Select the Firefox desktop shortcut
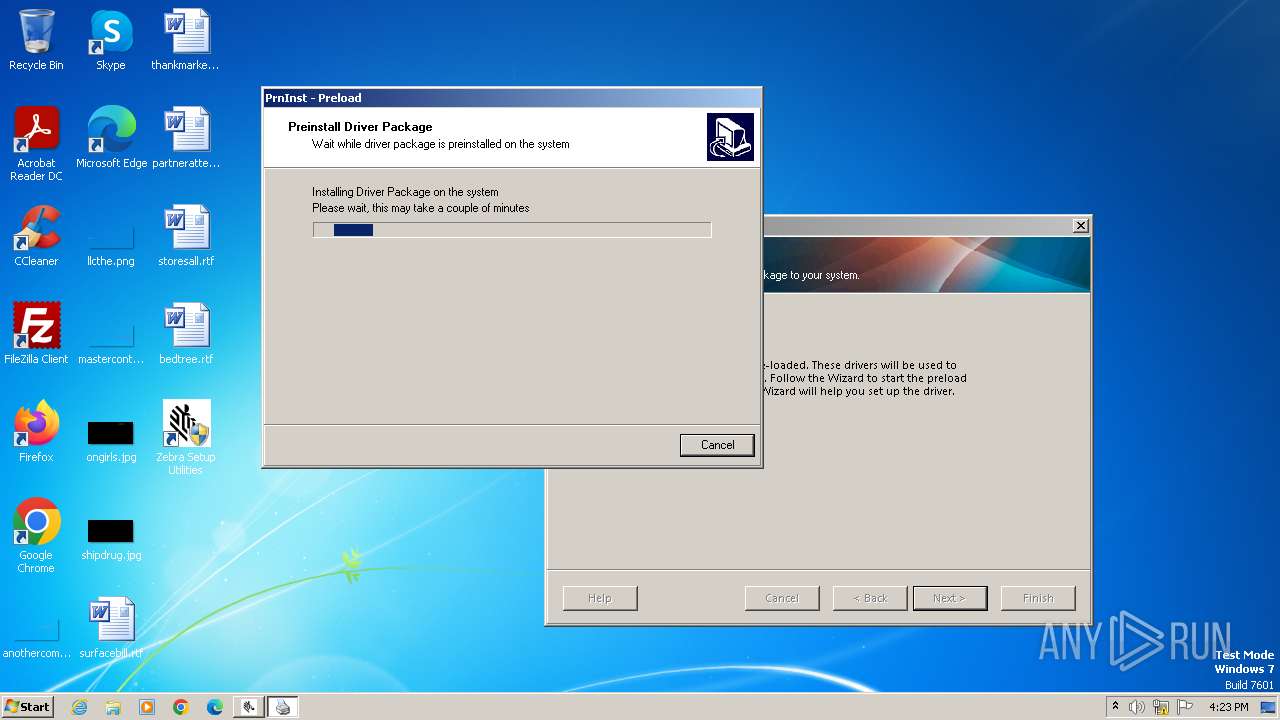The image size is (1280, 720). tap(36, 432)
